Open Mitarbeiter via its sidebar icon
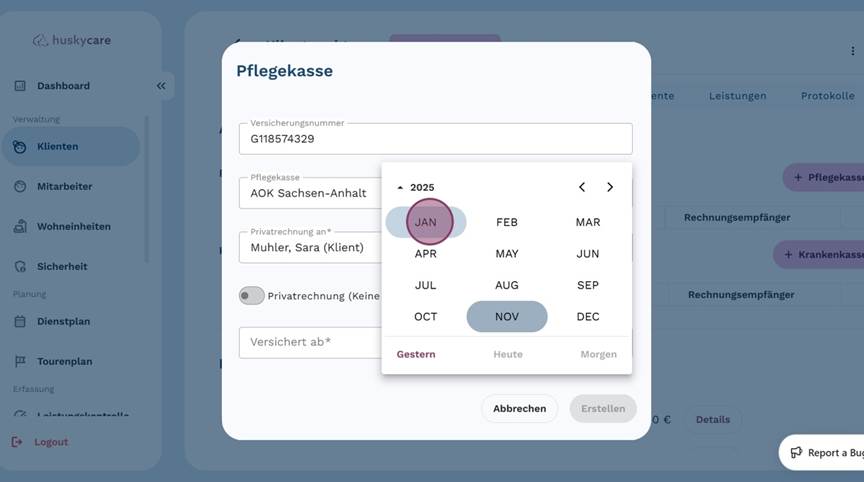The image size is (864, 482). [20, 186]
